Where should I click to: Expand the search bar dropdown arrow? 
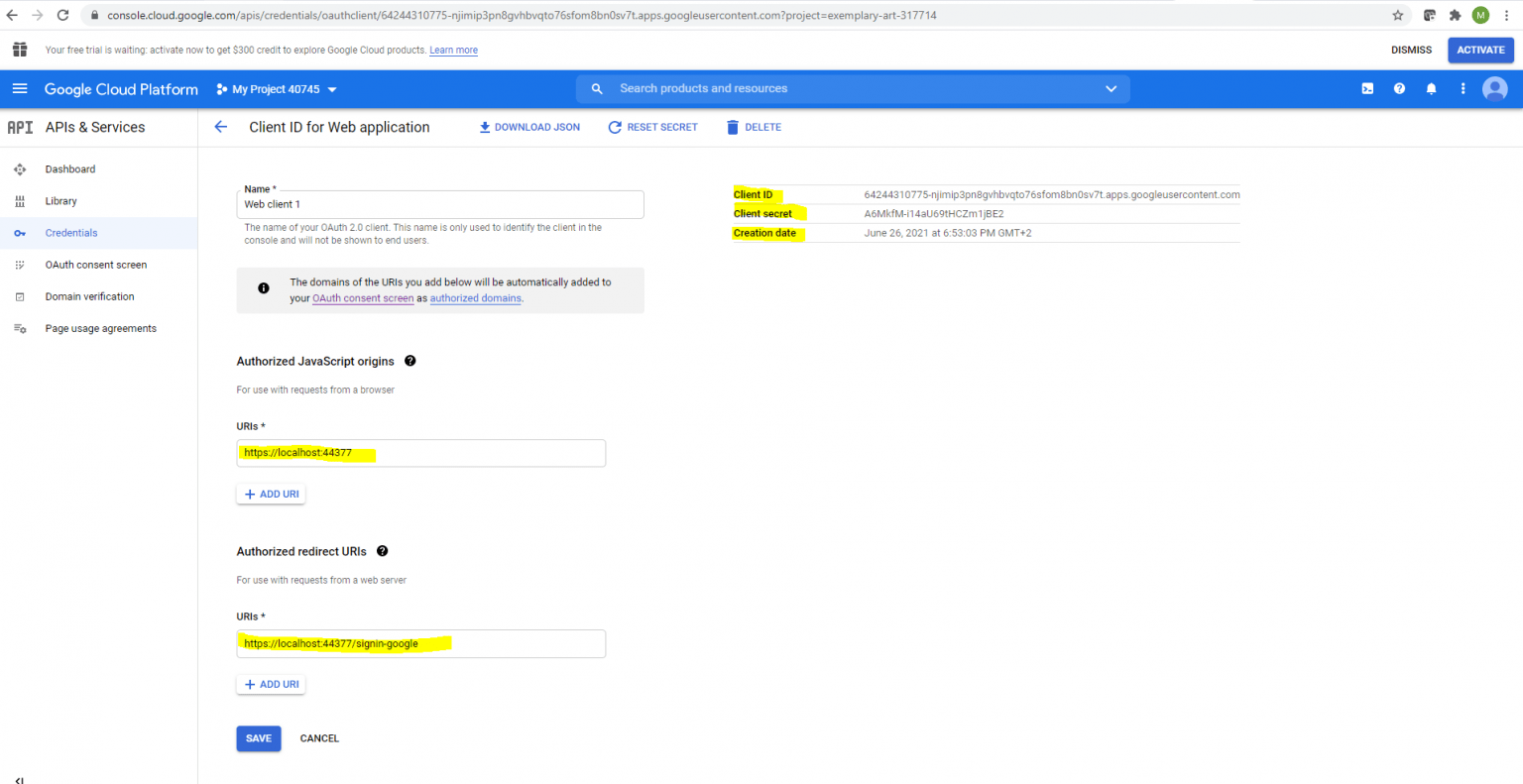(x=1111, y=89)
